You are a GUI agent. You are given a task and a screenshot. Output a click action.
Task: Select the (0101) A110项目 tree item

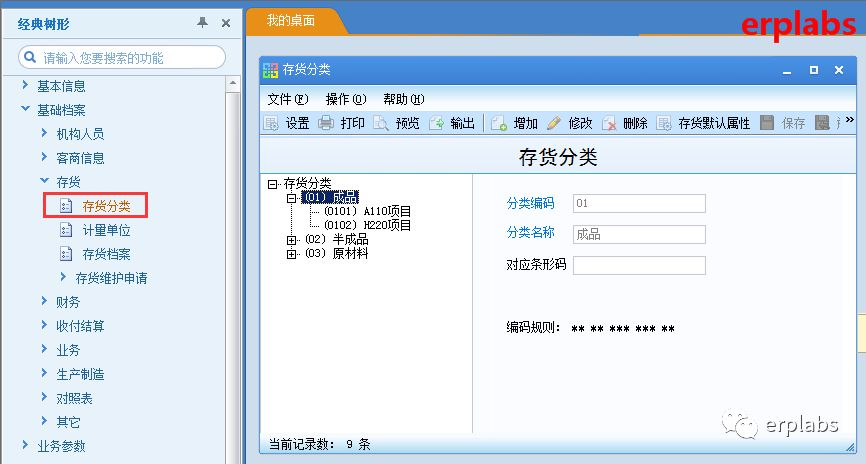click(368, 211)
